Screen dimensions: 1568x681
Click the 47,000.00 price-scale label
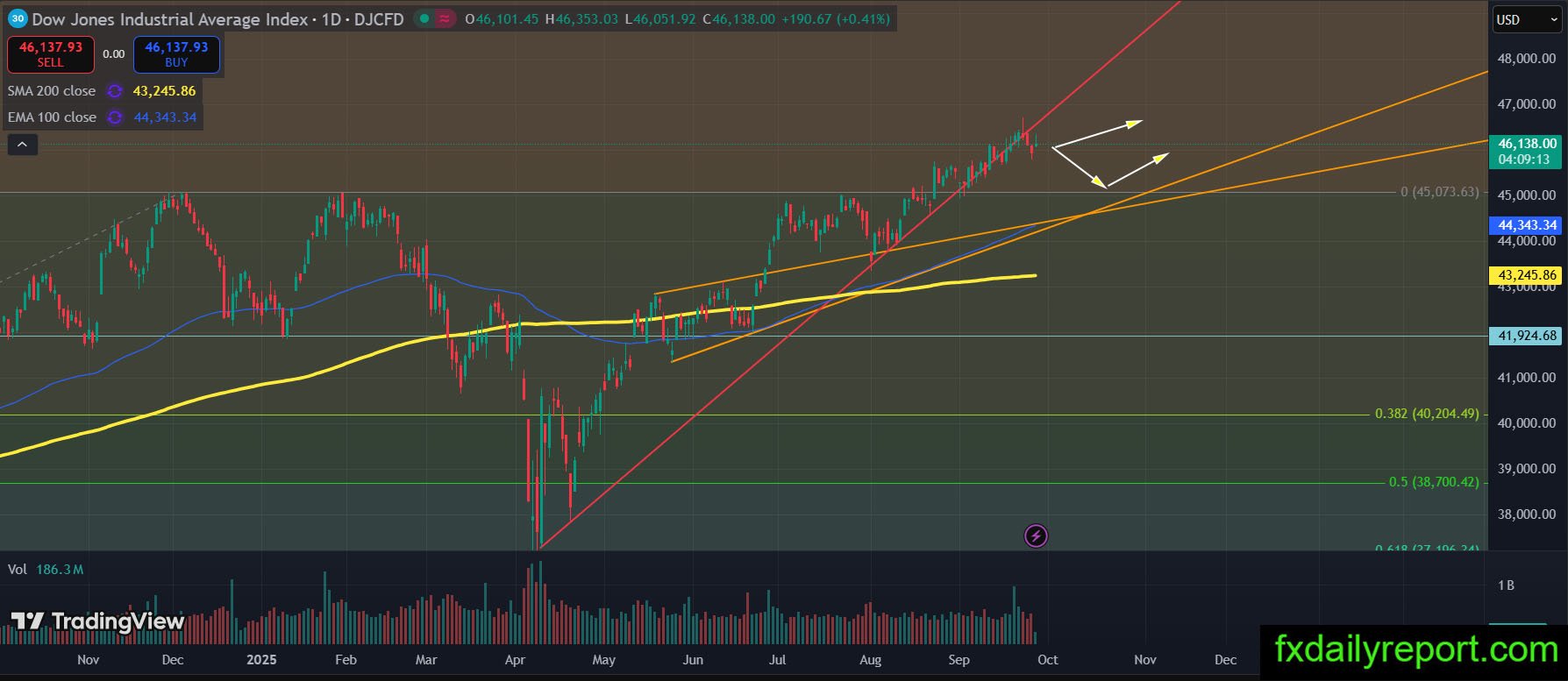[1527, 104]
